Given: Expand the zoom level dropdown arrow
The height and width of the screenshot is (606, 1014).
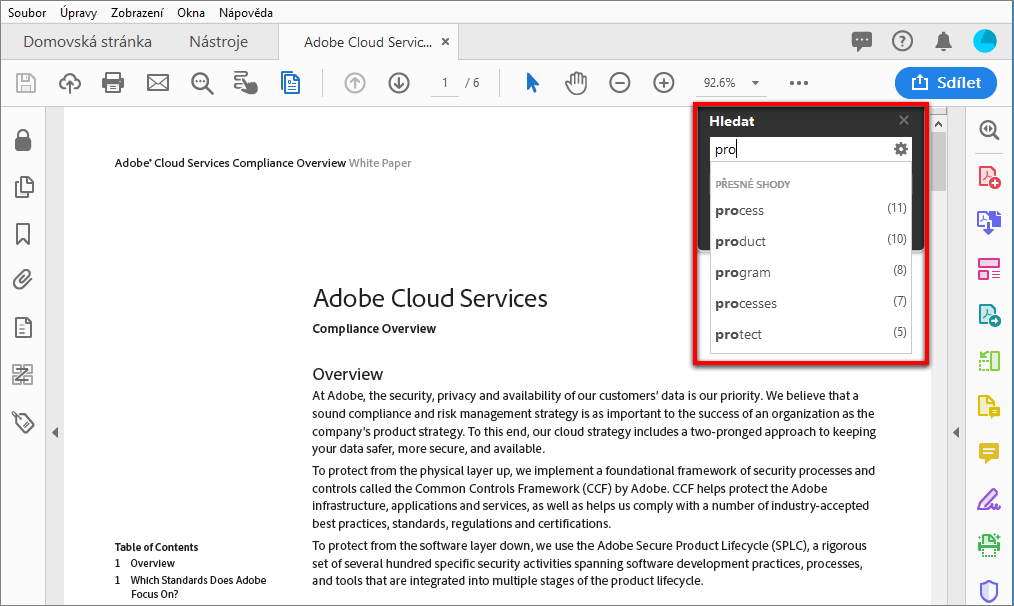Looking at the screenshot, I should pos(755,83).
